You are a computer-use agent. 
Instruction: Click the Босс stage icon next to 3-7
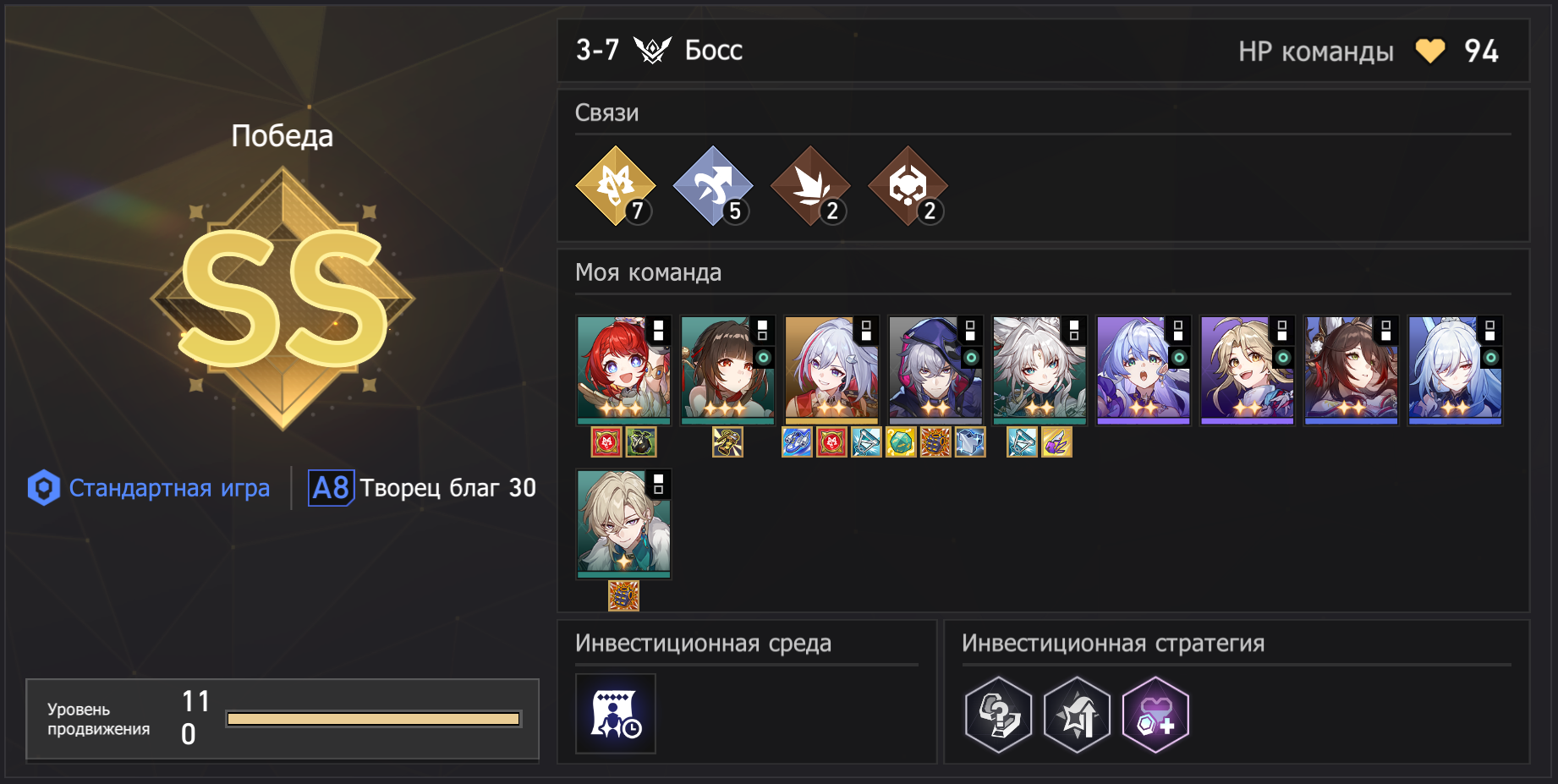pyautogui.click(x=652, y=51)
